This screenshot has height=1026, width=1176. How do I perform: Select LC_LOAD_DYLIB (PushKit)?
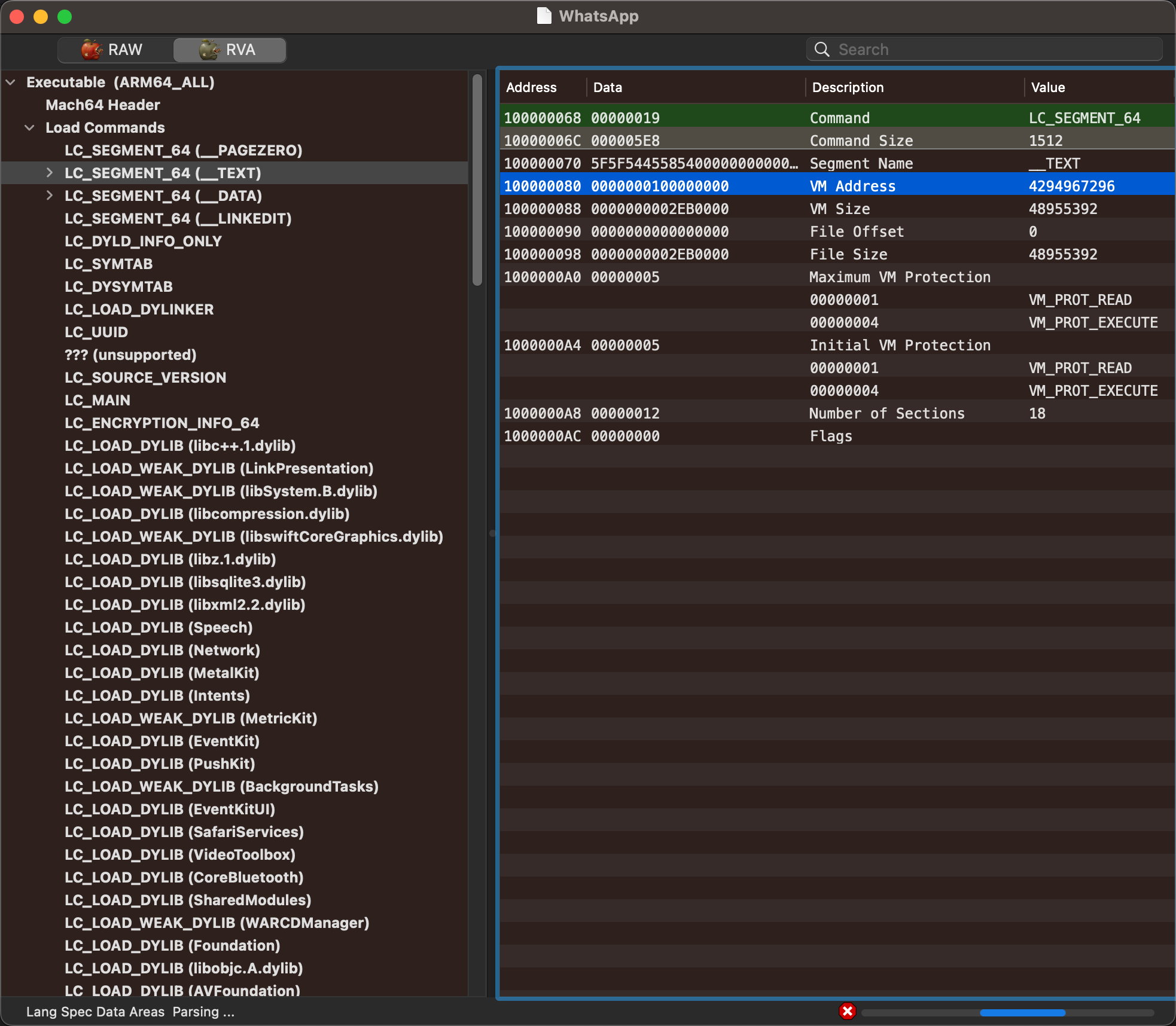160,764
